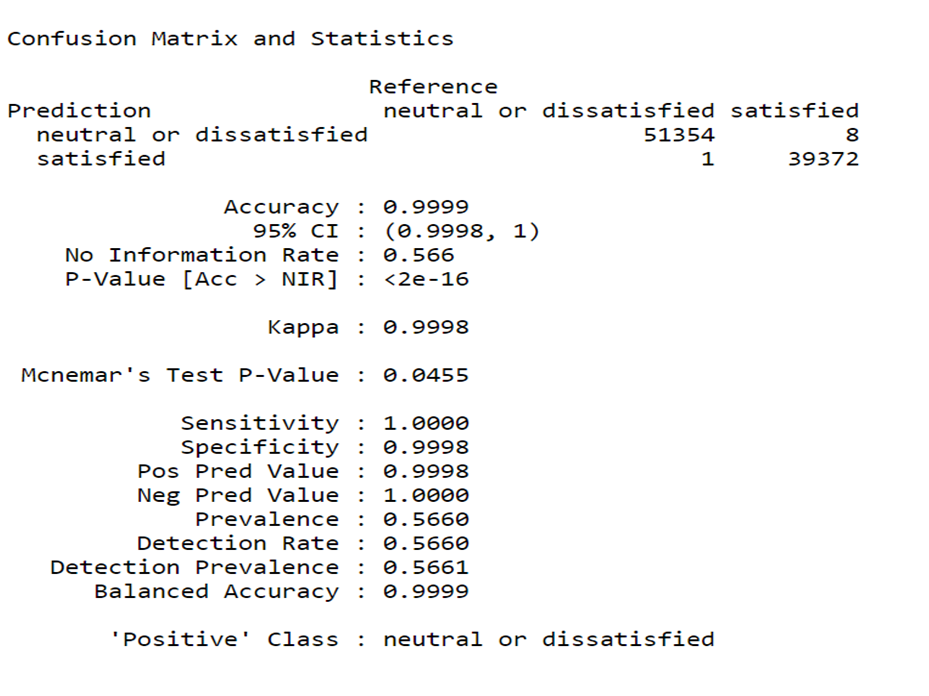
Task: Click the 'Reference' column header
Action: 432,87
